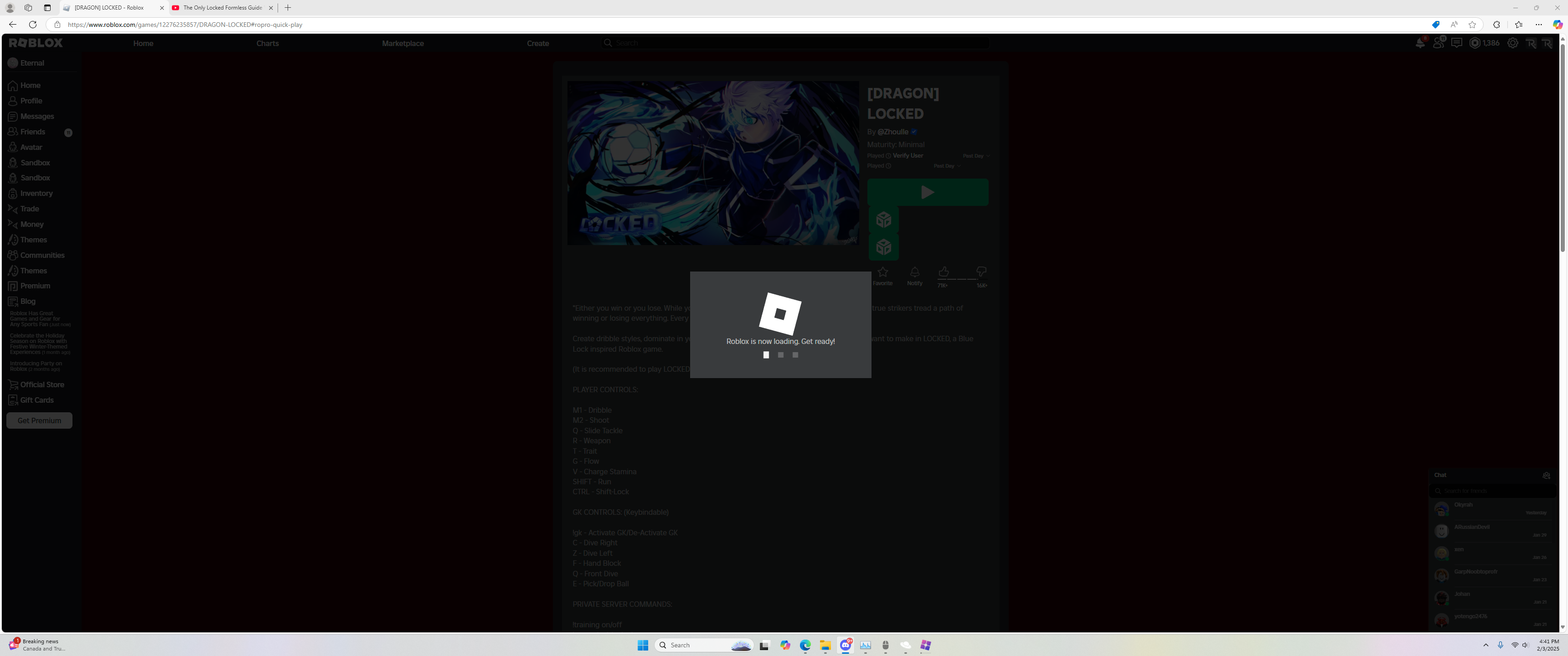Open Official Store in the left sidebar
The height and width of the screenshot is (656, 1568).
click(x=36, y=384)
